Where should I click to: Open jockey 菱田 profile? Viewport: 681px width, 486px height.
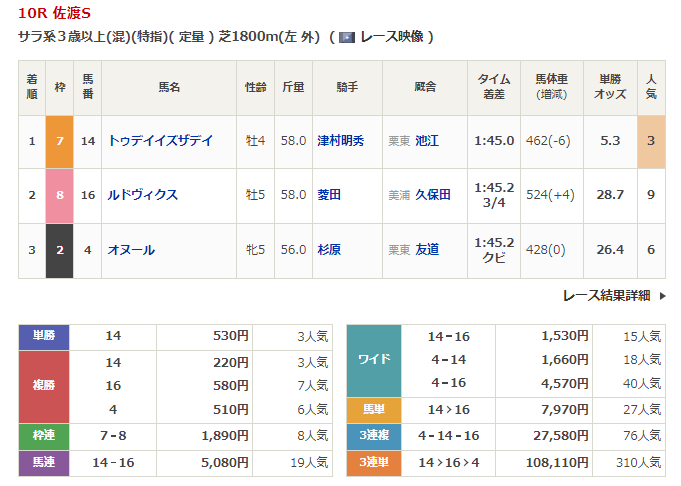pyautogui.click(x=329, y=194)
